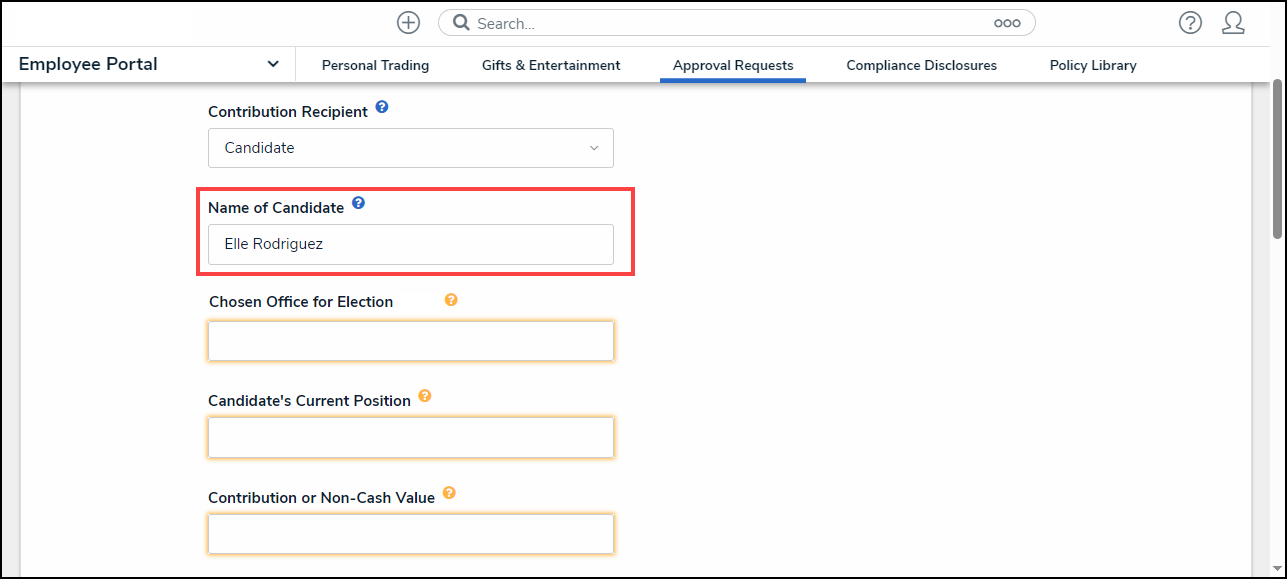Click Chosen Office for Election help icon
1287x579 pixels.
[451, 299]
